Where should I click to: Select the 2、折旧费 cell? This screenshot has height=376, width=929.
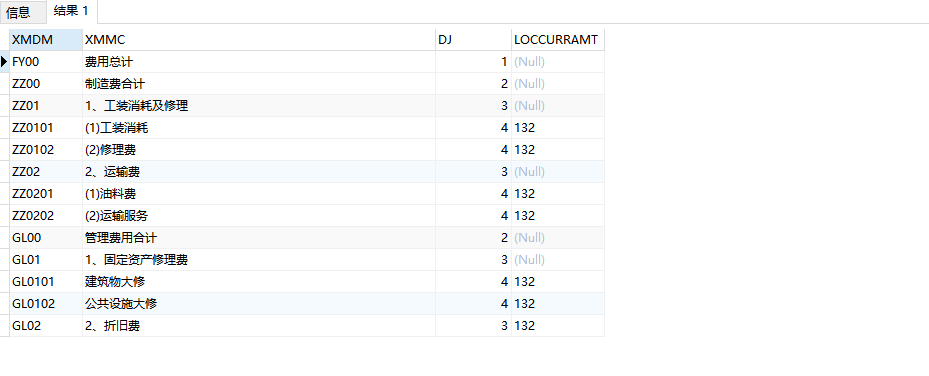coord(259,325)
